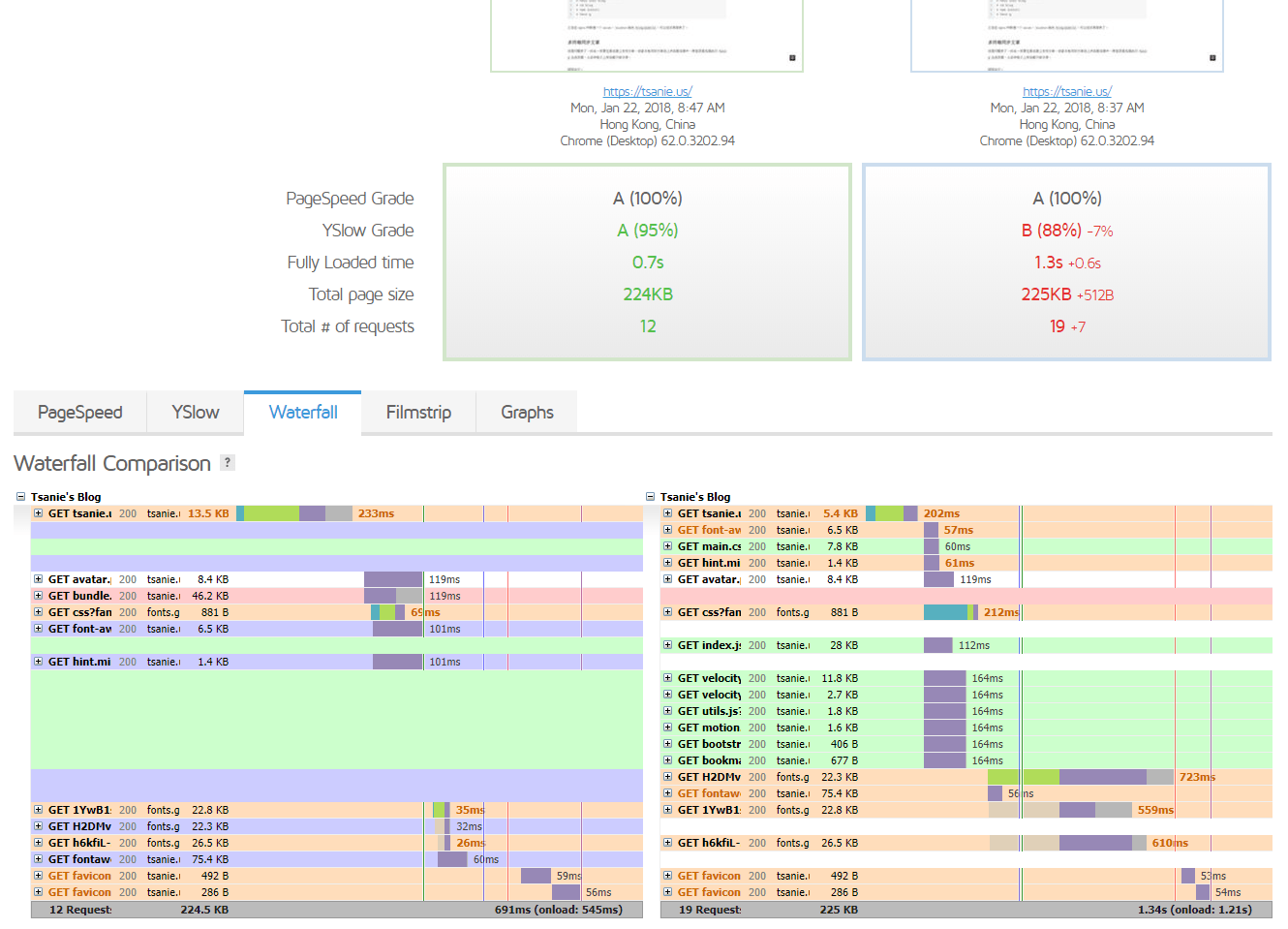Open the Waterfall Comparison help question mark
The width and height of the screenshot is (1288, 929).
click(228, 462)
